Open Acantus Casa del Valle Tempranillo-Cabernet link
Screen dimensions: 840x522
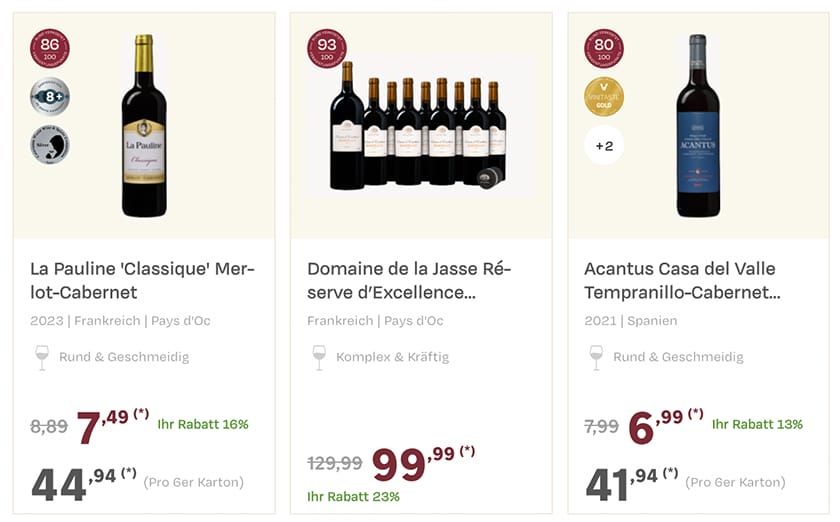coord(682,280)
